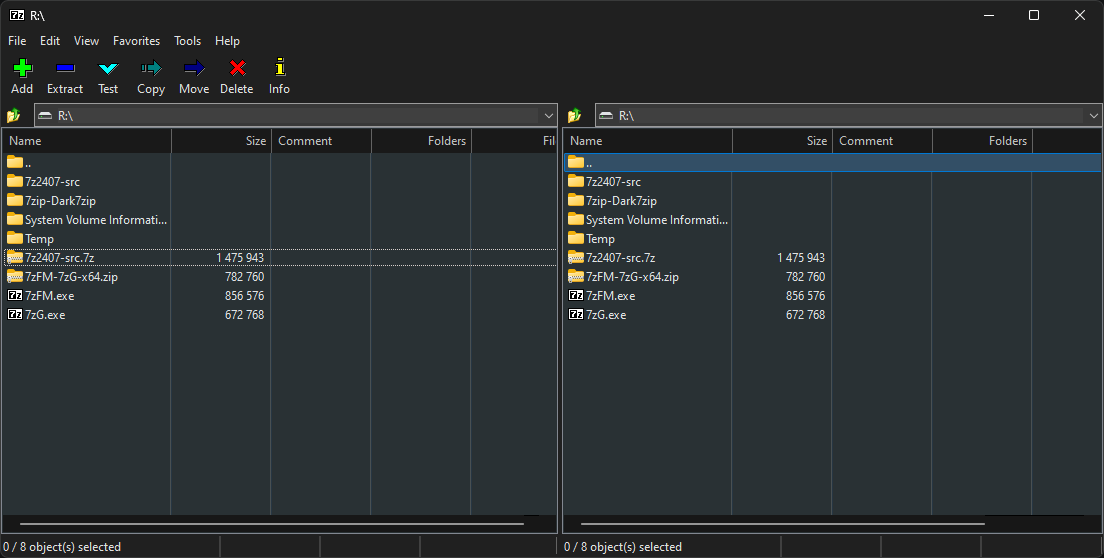Click size 672 768 in right panel
This screenshot has width=1104, height=558.
(805, 315)
